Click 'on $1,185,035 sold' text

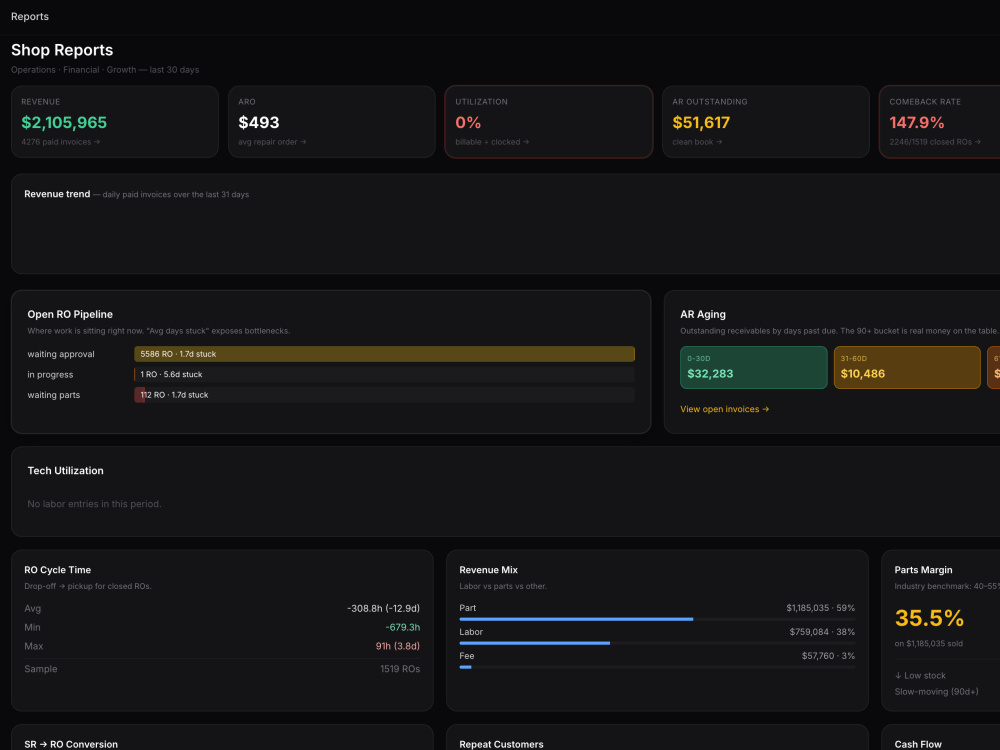click(929, 643)
